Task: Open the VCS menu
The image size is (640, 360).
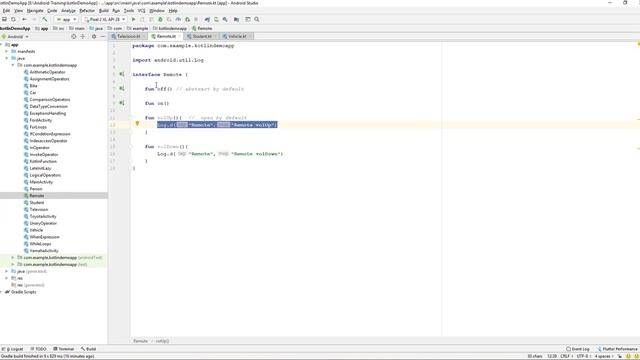Action: coord(141,11)
